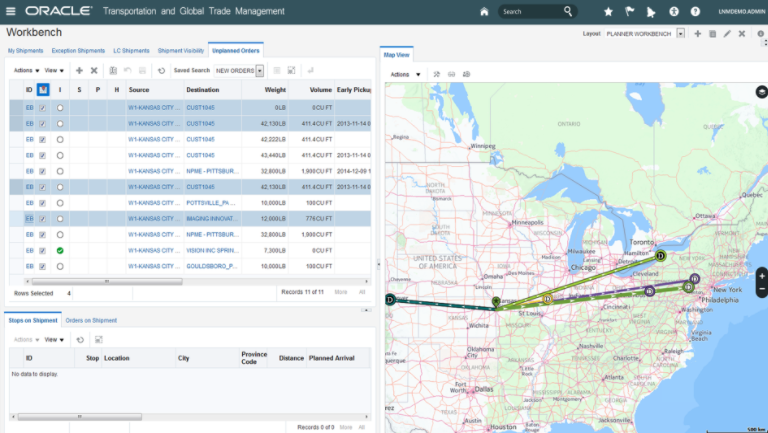The width and height of the screenshot is (768, 433).
Task: Open Actions menu in Map View
Action: click(406, 74)
